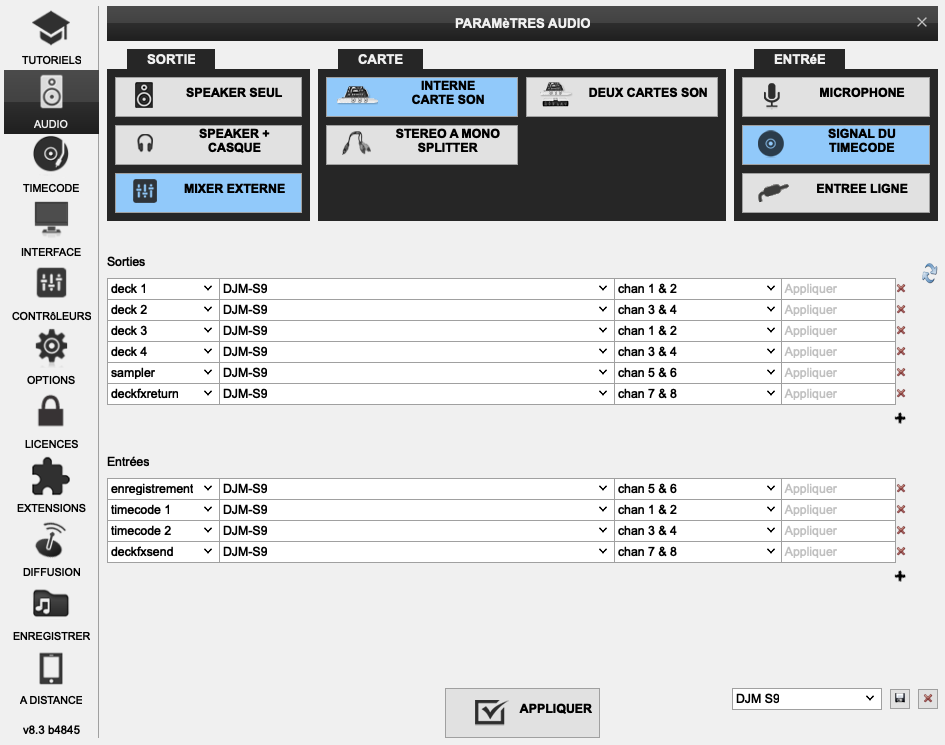Open the Interface settings page
This screenshot has height=745, width=945.
point(51,229)
